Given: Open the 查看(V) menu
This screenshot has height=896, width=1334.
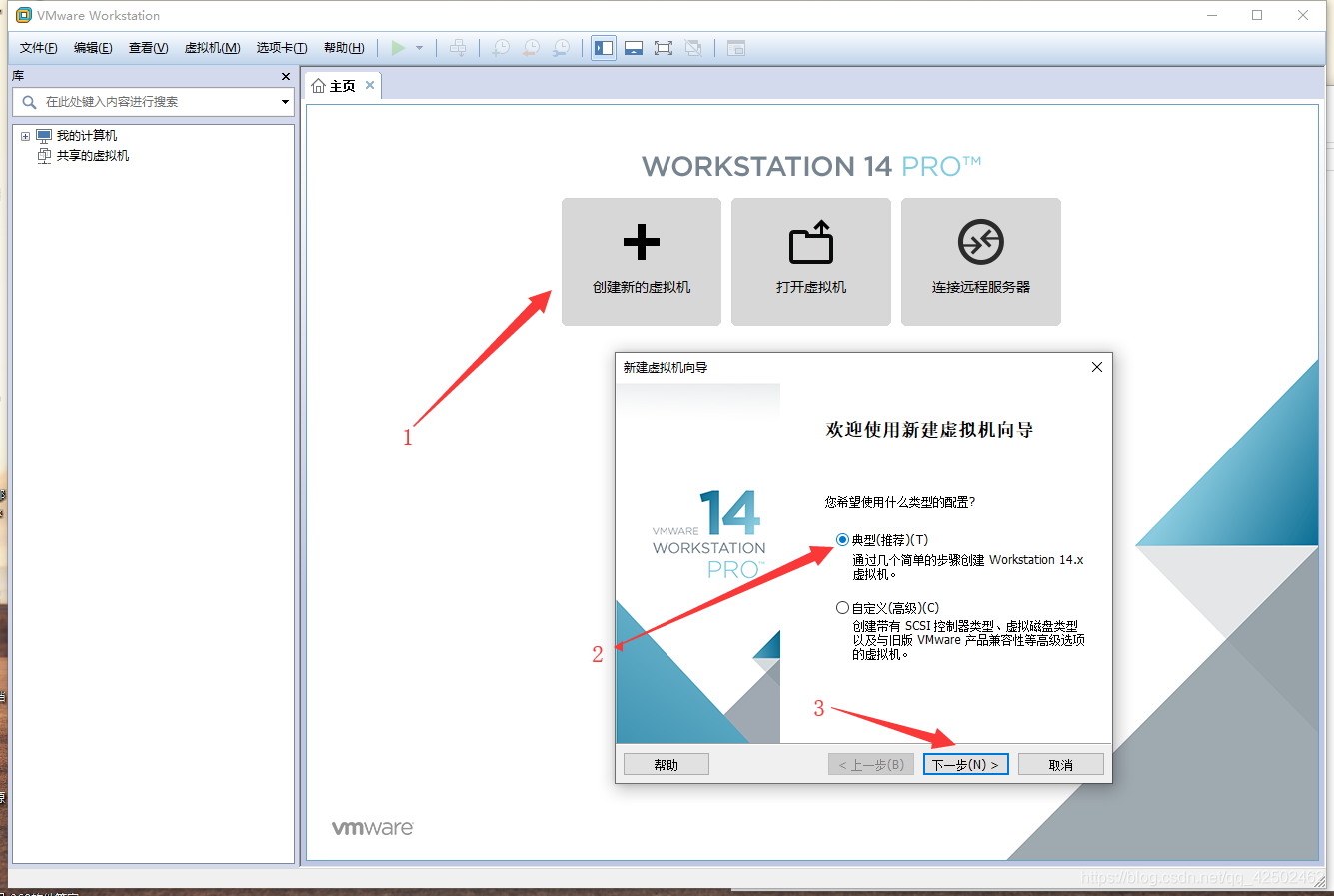Looking at the screenshot, I should (x=148, y=48).
